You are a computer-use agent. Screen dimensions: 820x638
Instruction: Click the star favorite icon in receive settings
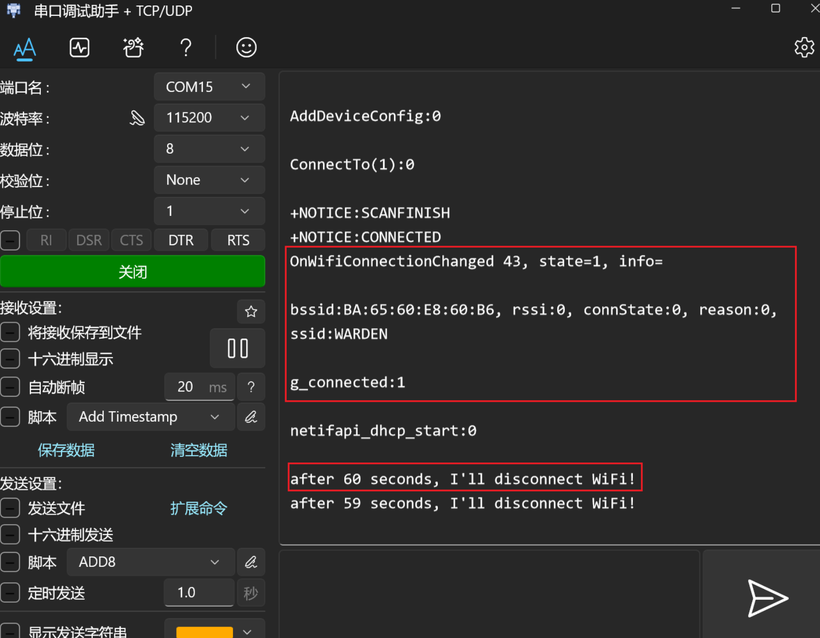tap(251, 311)
